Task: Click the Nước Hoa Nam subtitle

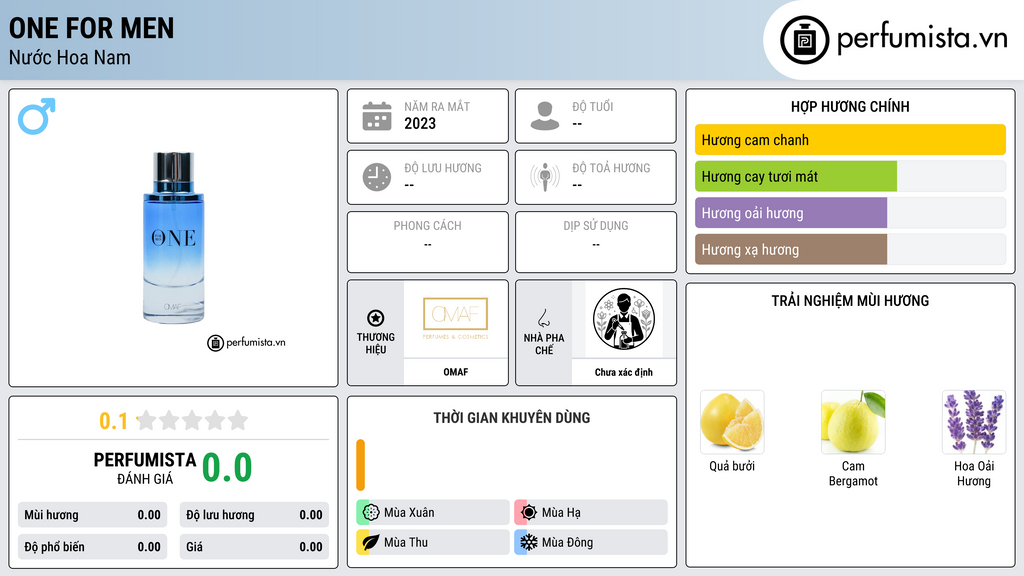Action: 69,57
